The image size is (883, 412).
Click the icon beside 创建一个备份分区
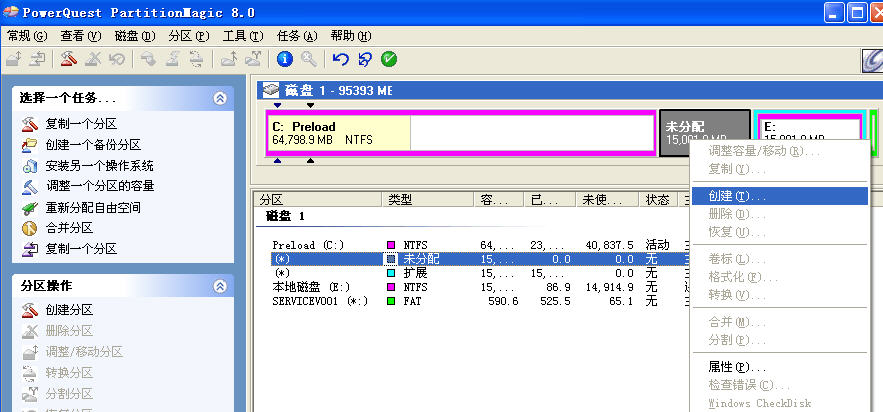[29, 145]
